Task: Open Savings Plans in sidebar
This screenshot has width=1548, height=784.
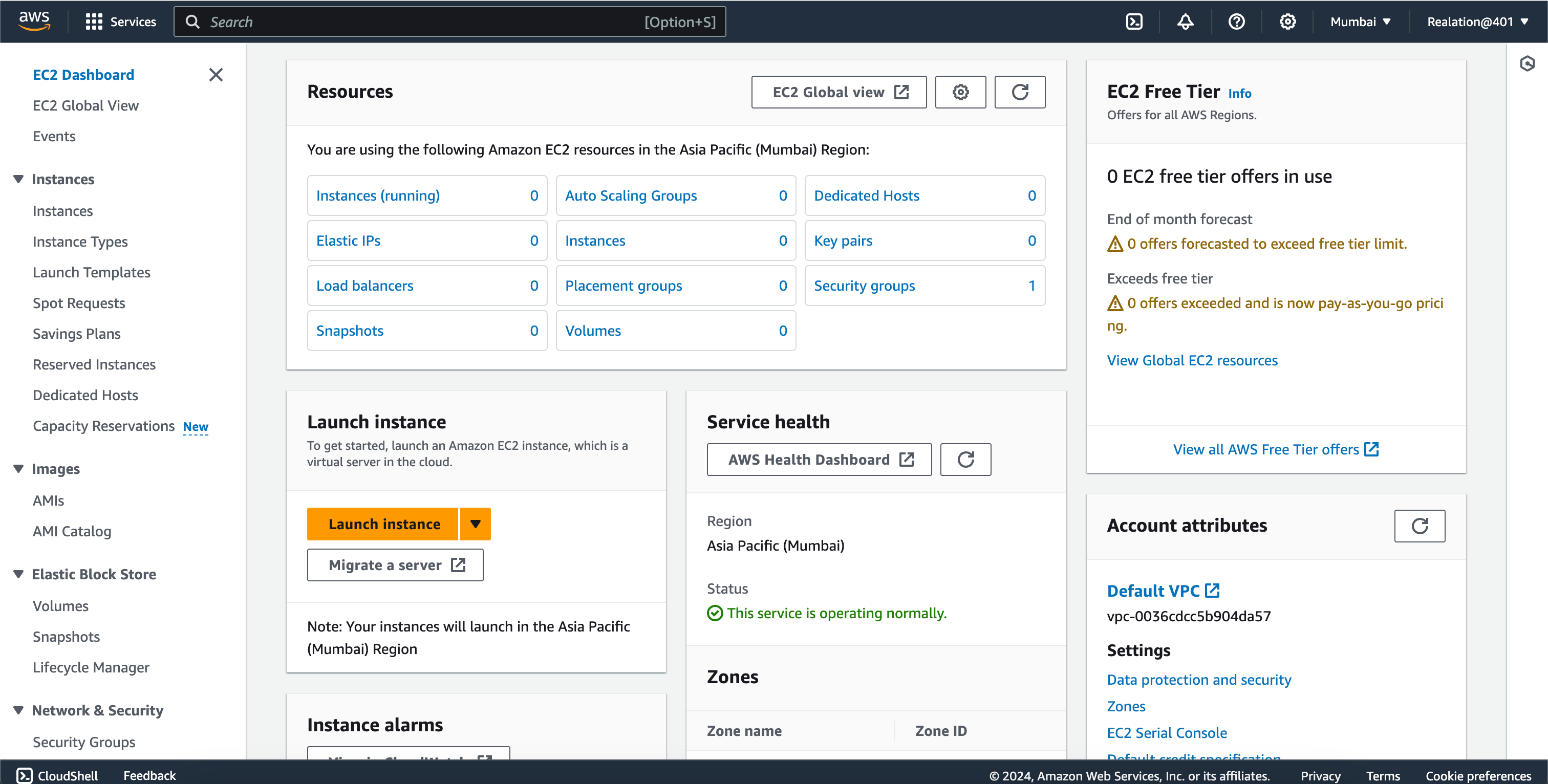Action: [76, 334]
